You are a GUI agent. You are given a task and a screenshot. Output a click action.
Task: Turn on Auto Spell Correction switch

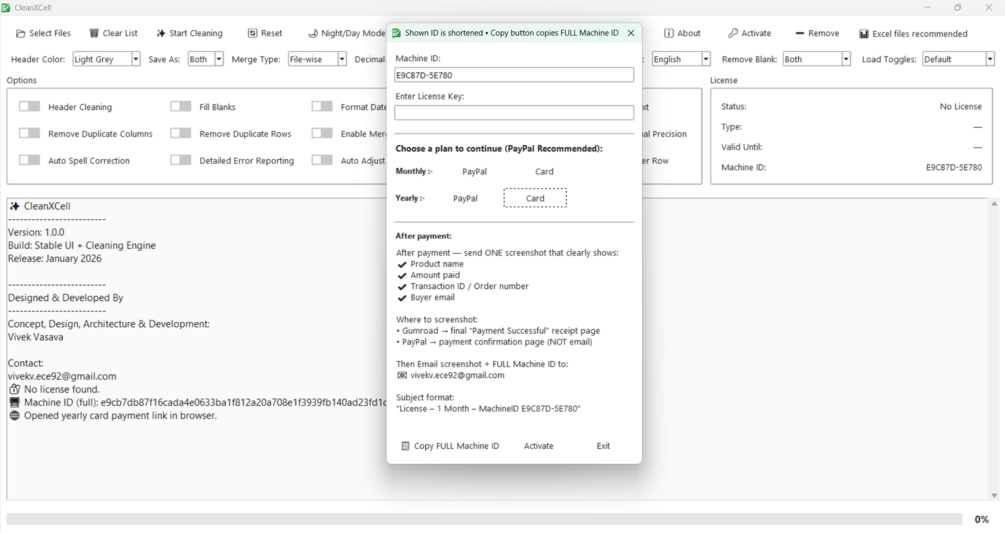[x=29, y=160]
